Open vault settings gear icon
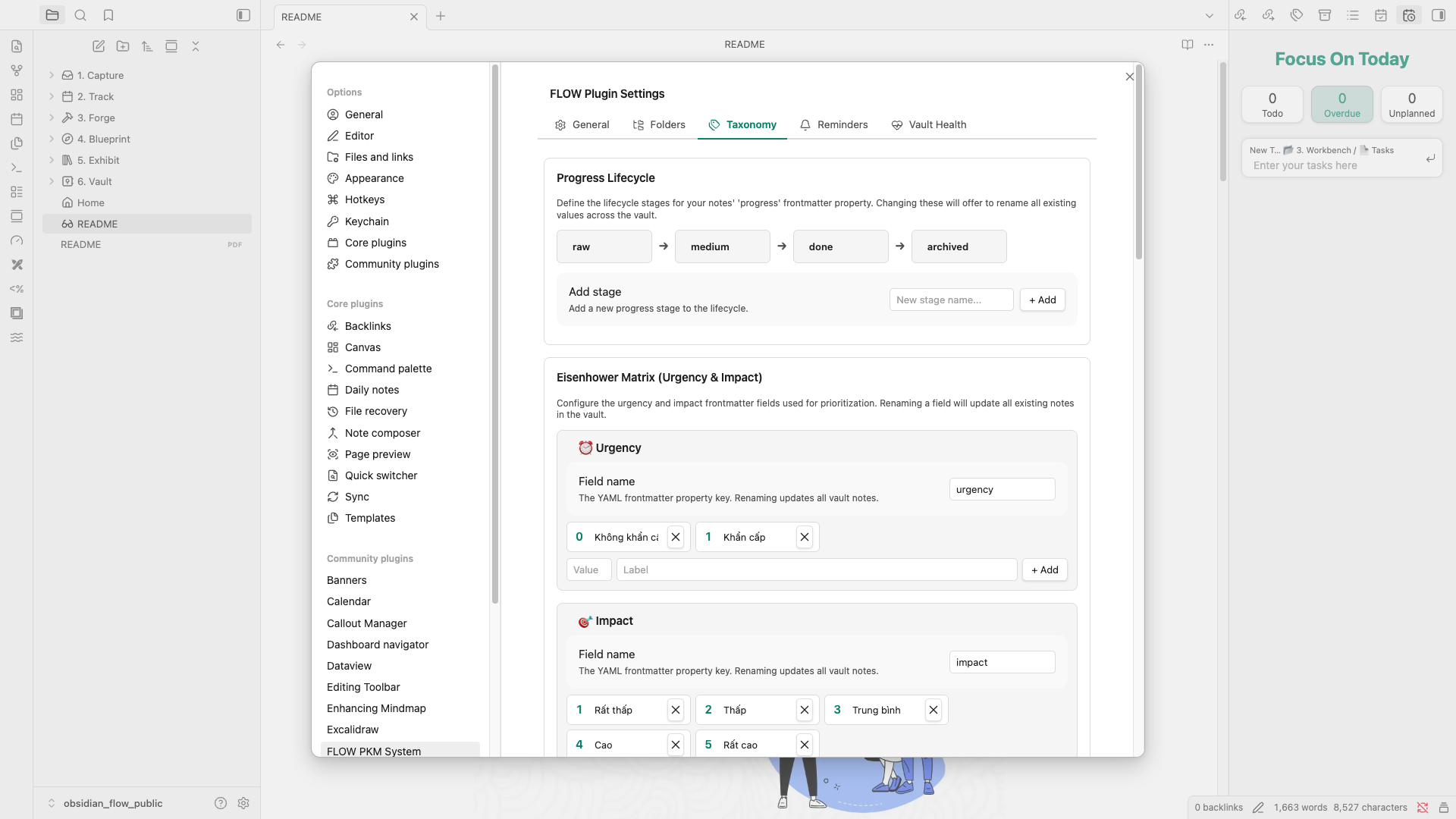 pos(243,803)
